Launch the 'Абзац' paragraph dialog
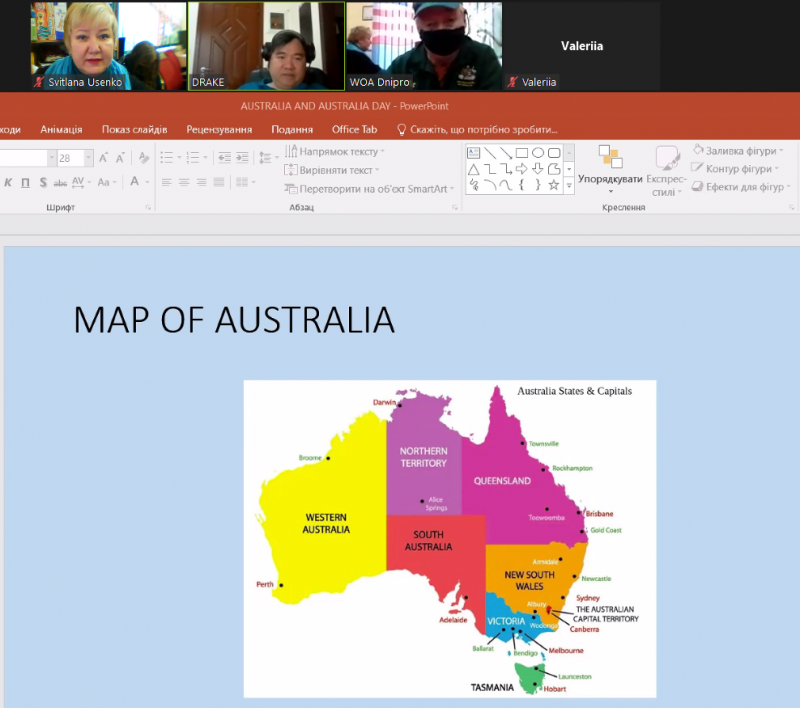800x708 pixels. [455, 207]
